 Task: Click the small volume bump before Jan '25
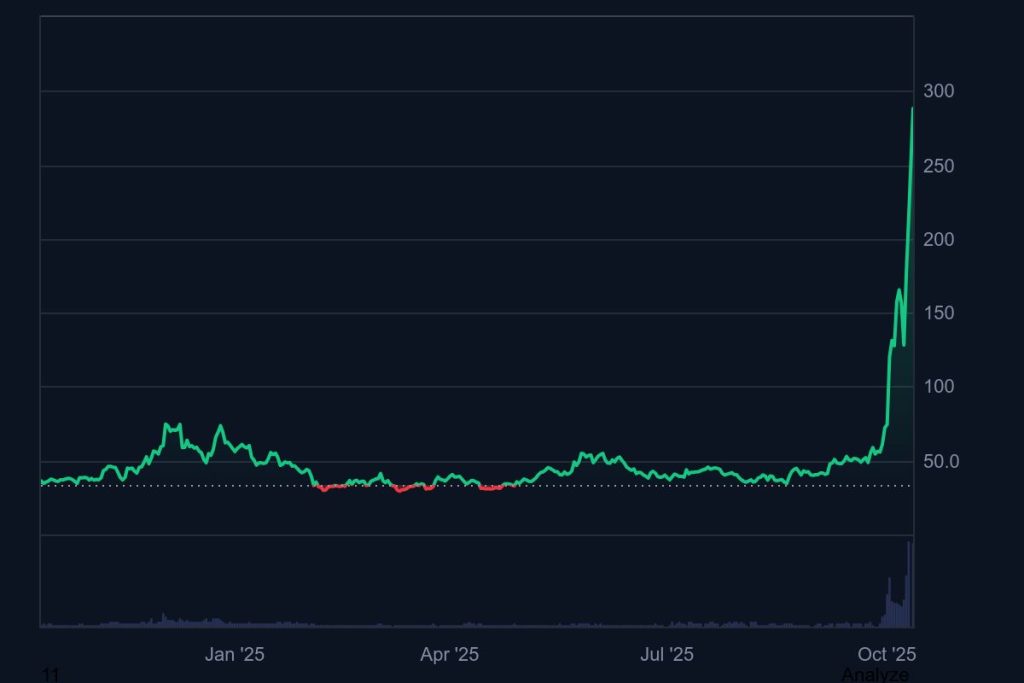163,618
